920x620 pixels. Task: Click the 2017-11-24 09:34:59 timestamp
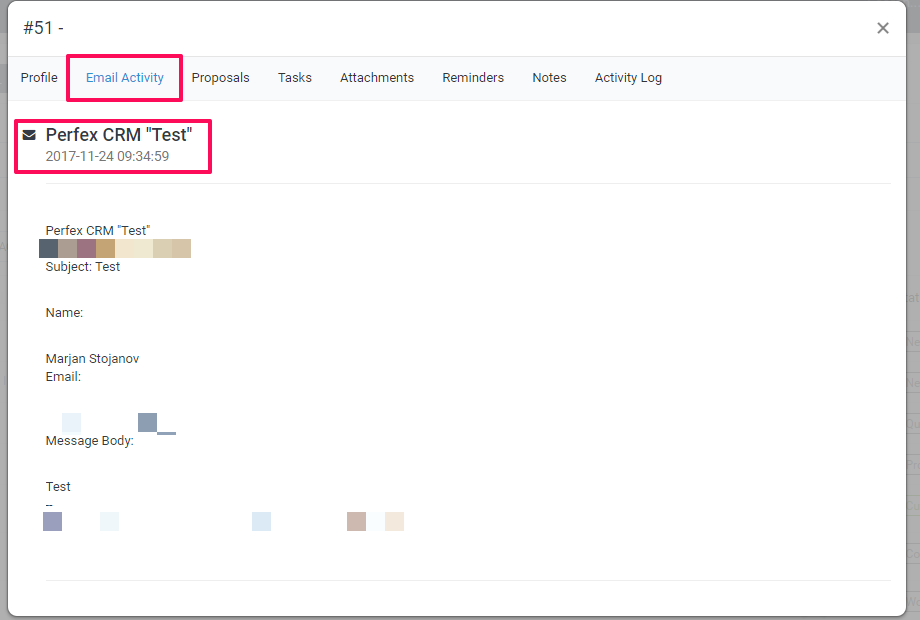(x=107, y=157)
